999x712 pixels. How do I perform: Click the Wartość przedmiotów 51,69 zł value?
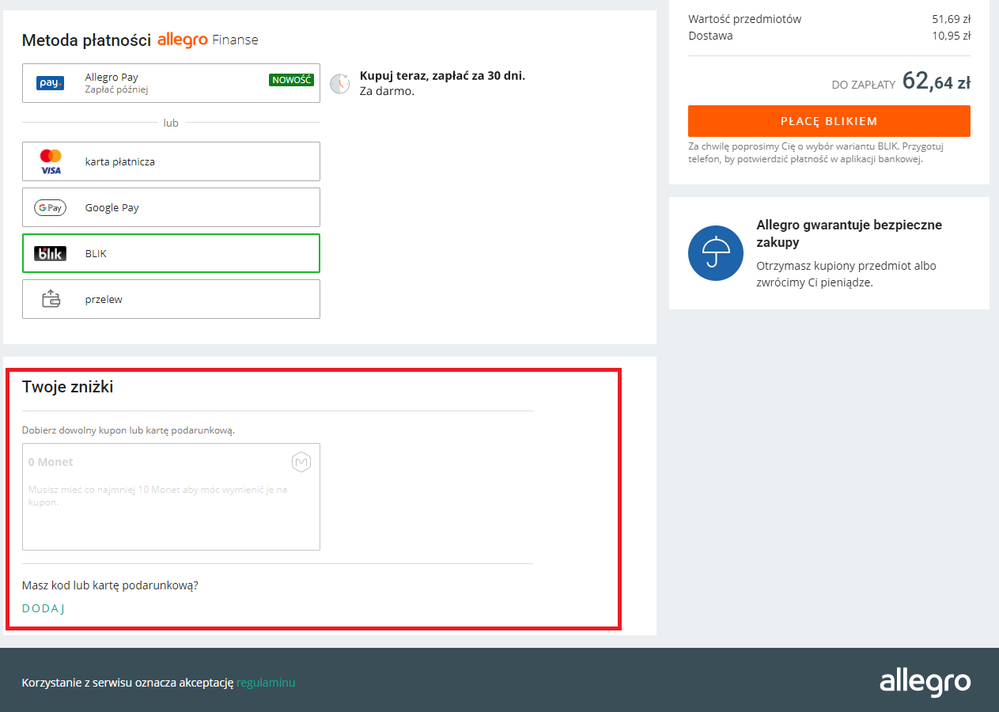coord(951,19)
